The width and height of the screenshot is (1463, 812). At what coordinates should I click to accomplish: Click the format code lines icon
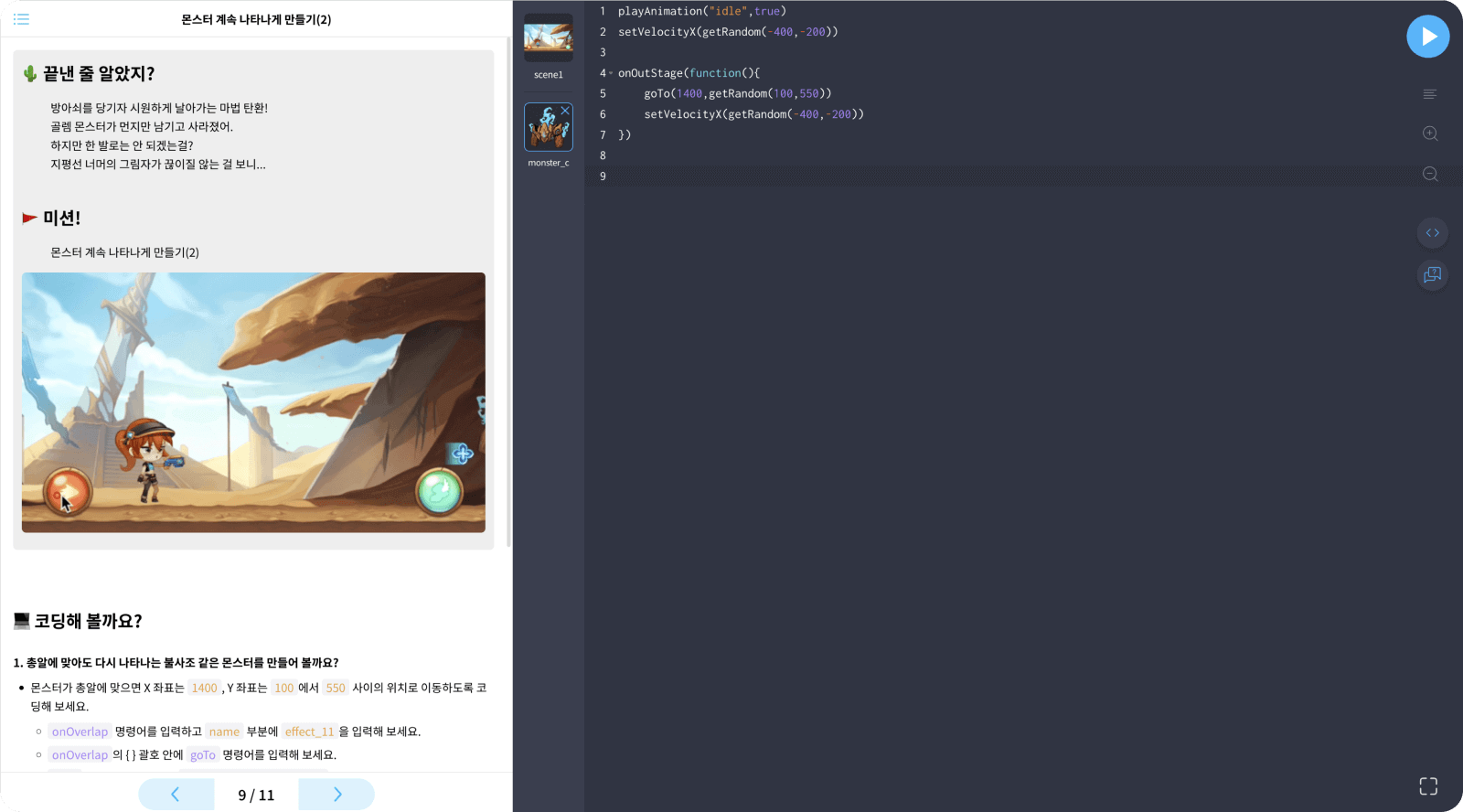point(1430,94)
